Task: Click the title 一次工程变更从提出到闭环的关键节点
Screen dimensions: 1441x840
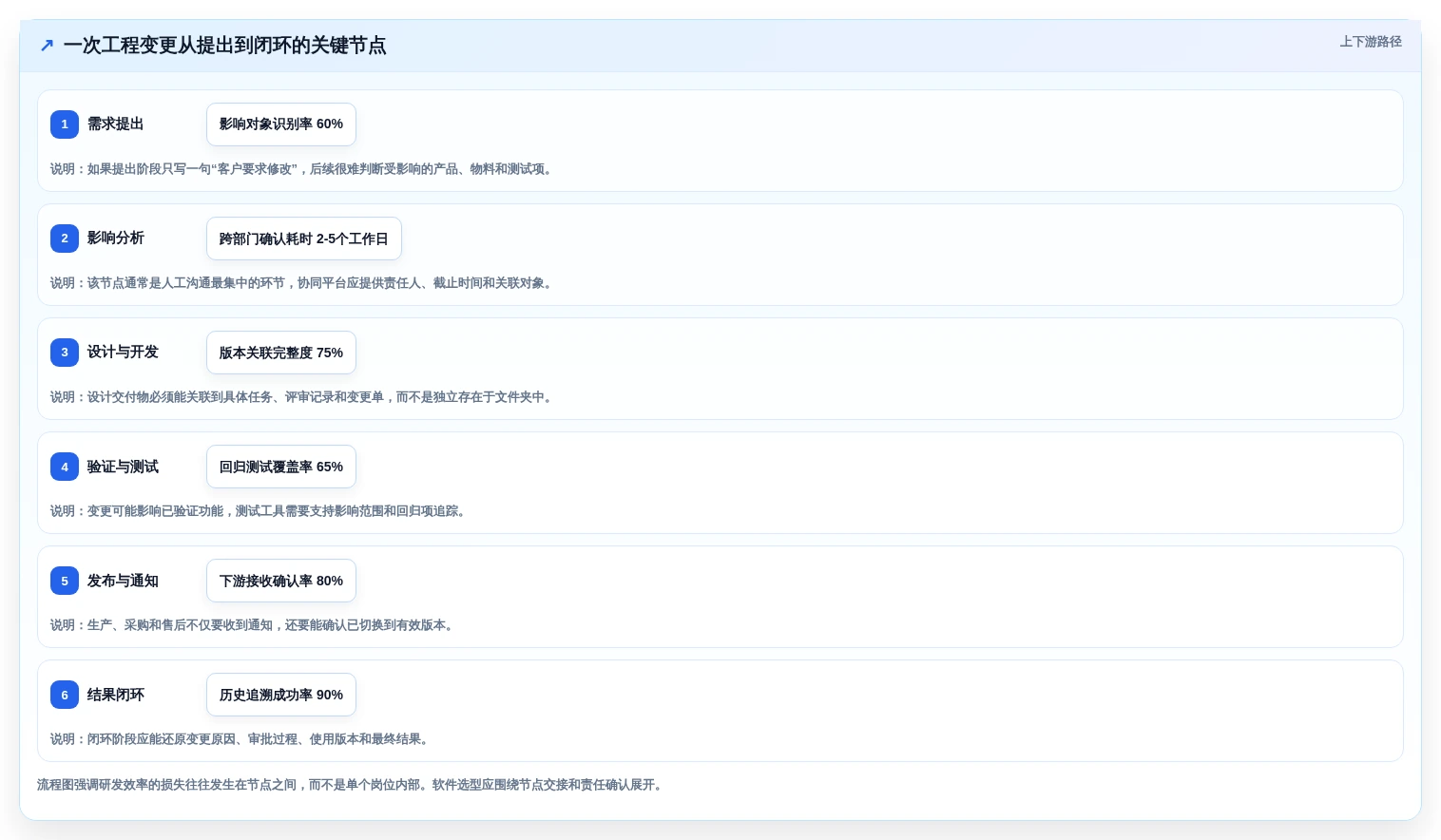Action: (x=225, y=46)
